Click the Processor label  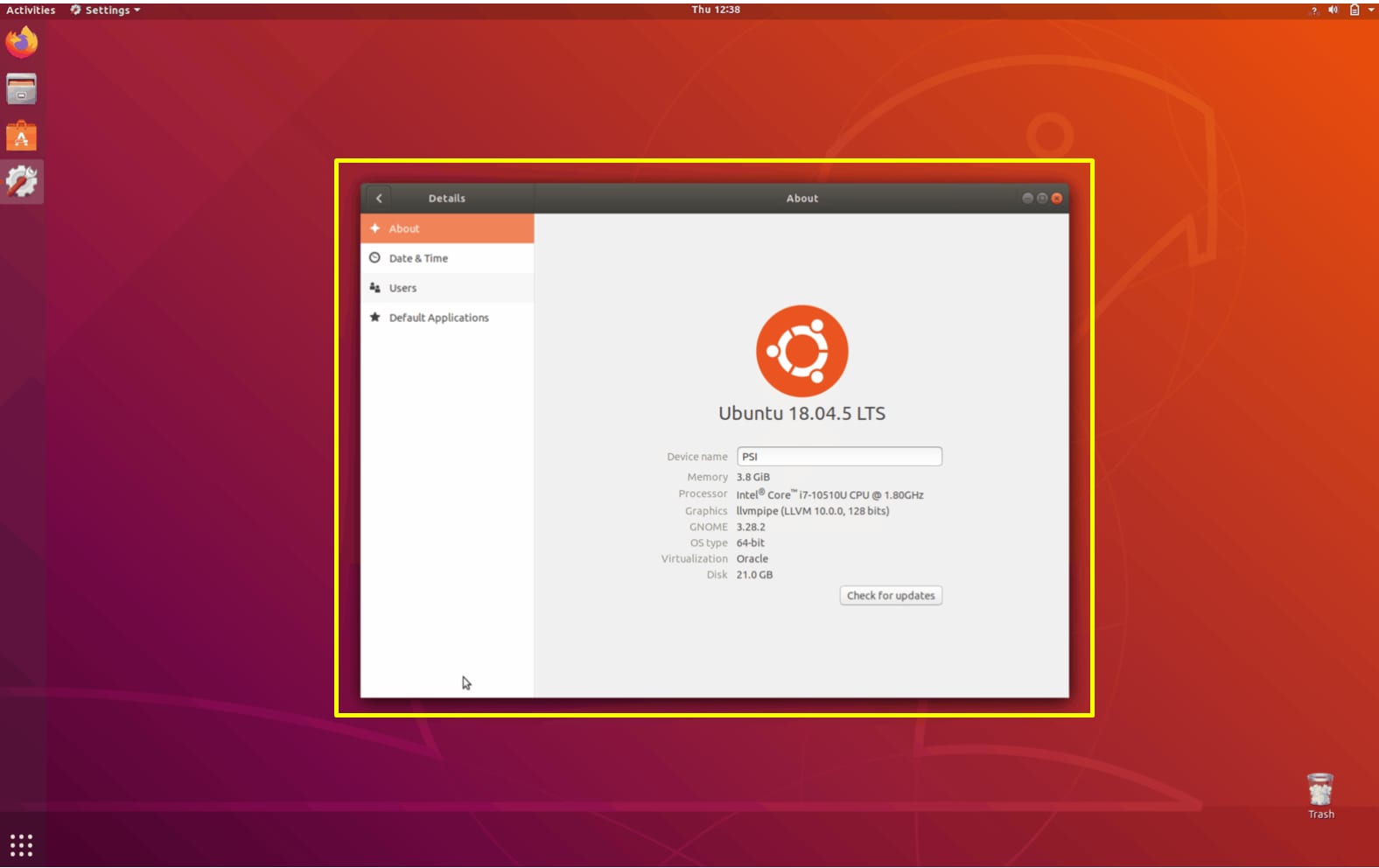[x=703, y=494]
